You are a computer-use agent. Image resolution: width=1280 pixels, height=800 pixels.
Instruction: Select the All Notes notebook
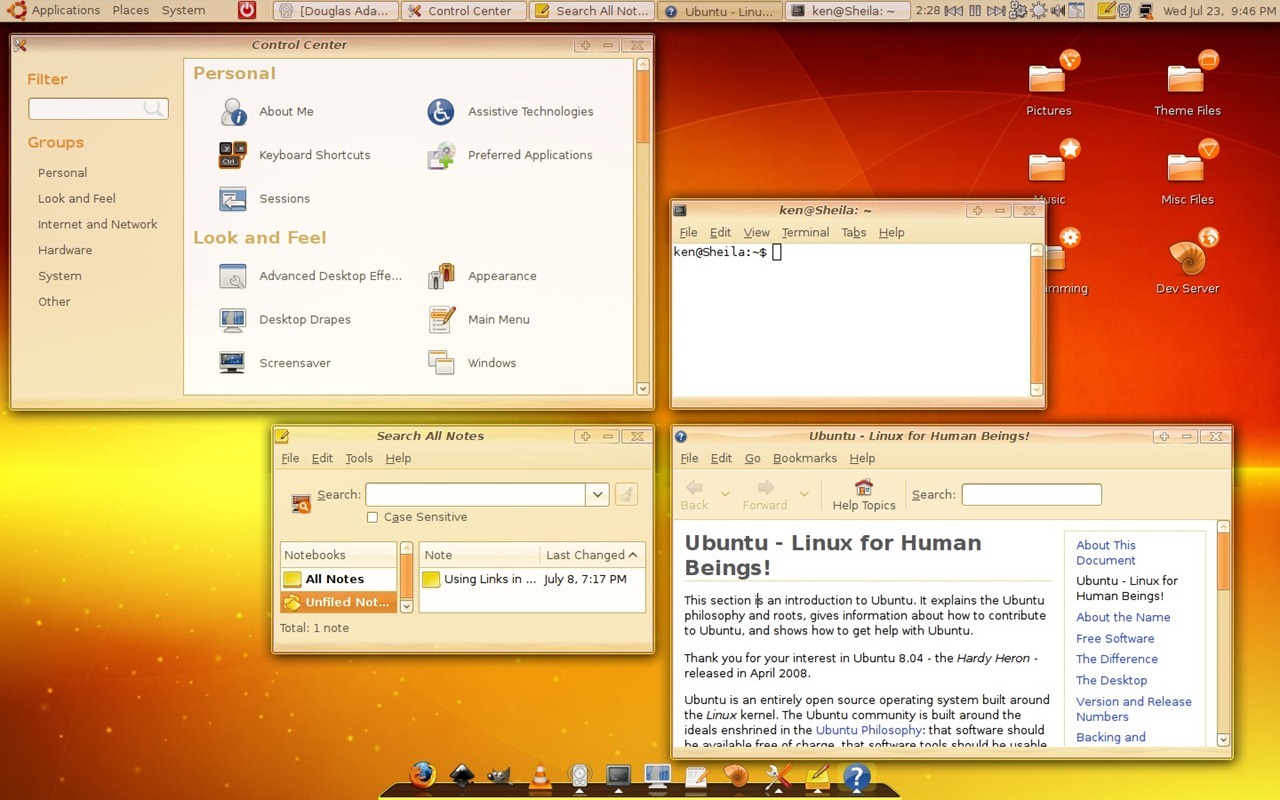pos(339,579)
